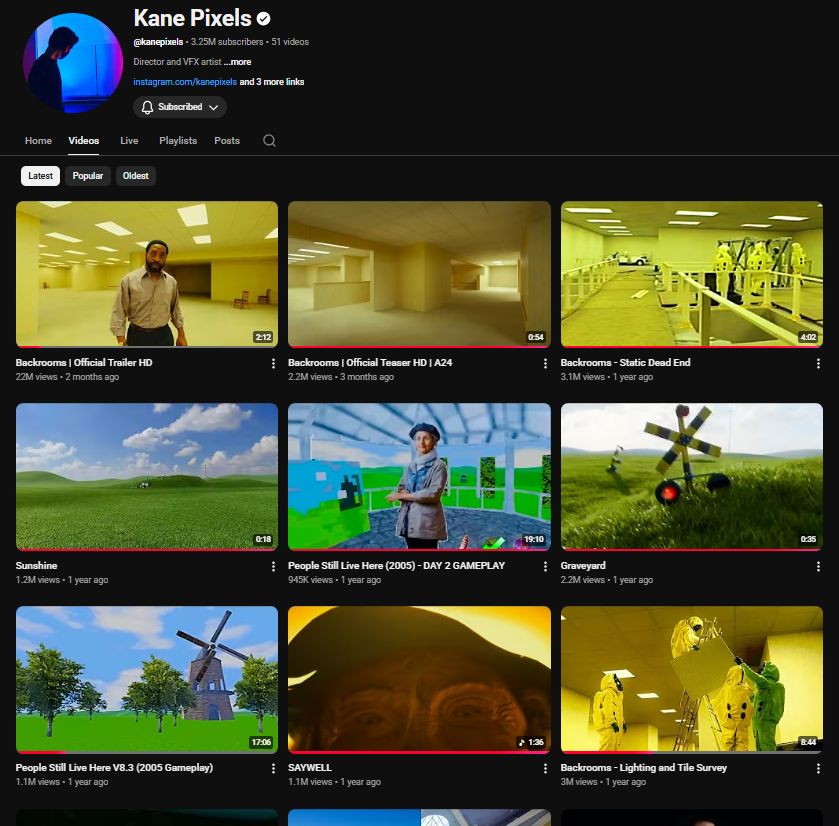Click '22M views • 2 months ago' text
839x826 pixels.
pos(67,377)
